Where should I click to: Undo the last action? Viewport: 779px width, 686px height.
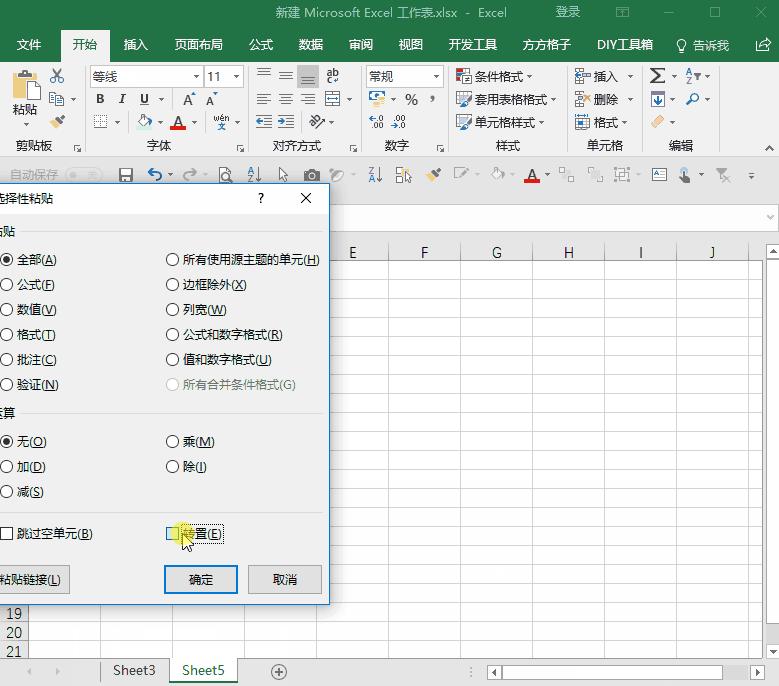pos(155,174)
